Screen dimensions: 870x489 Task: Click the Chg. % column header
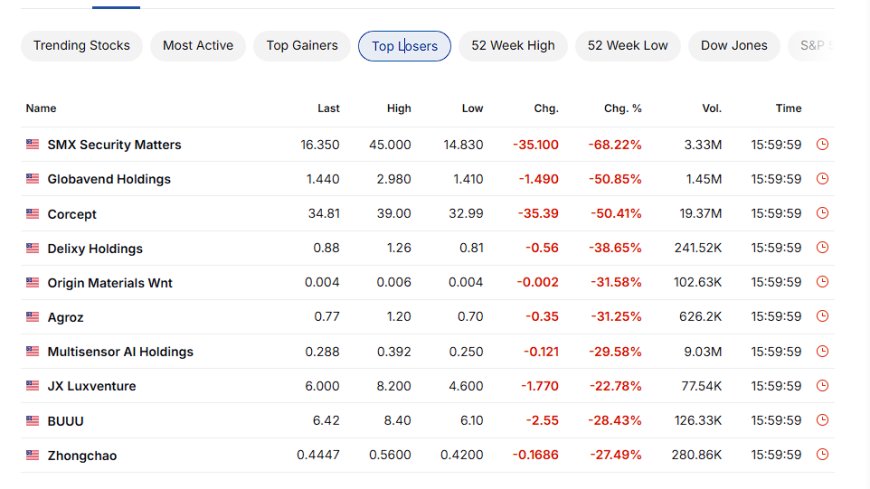(x=623, y=108)
